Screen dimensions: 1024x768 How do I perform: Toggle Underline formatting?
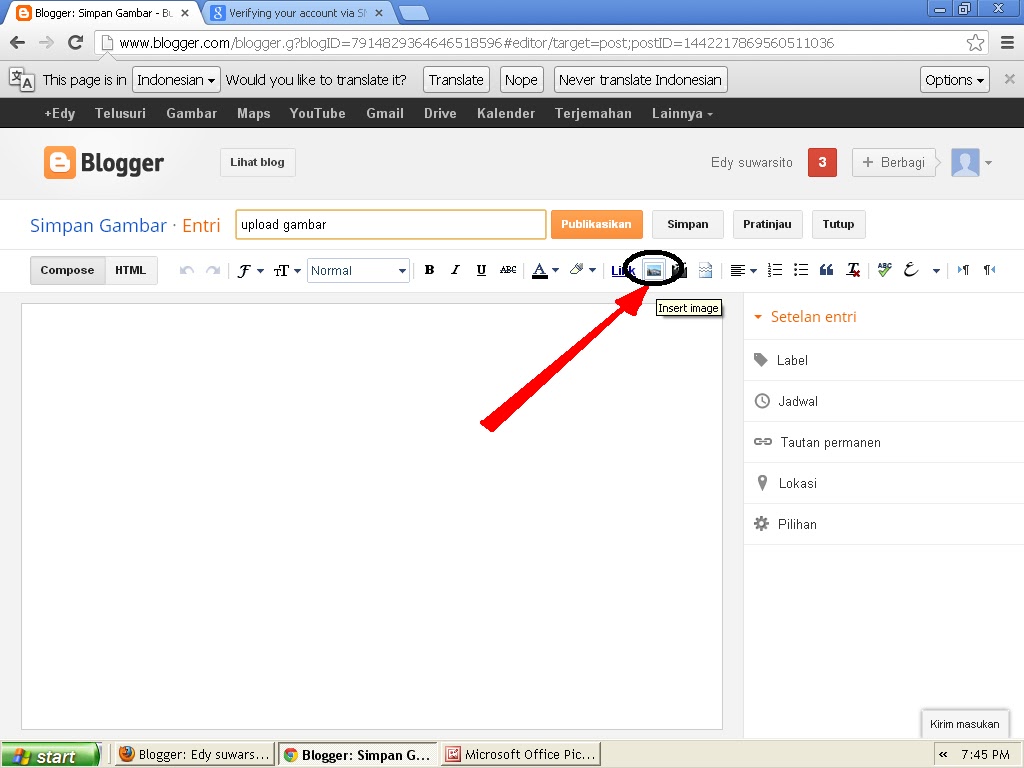[481, 270]
